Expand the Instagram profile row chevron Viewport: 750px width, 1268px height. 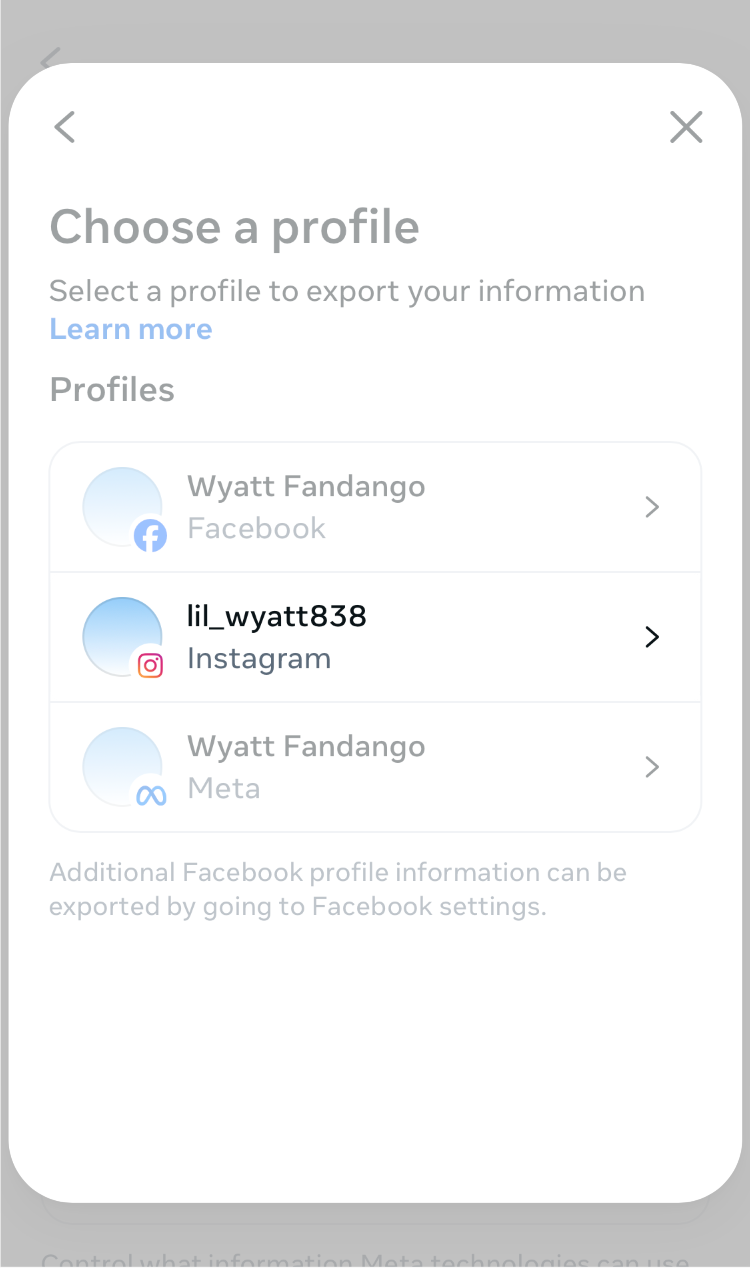652,637
